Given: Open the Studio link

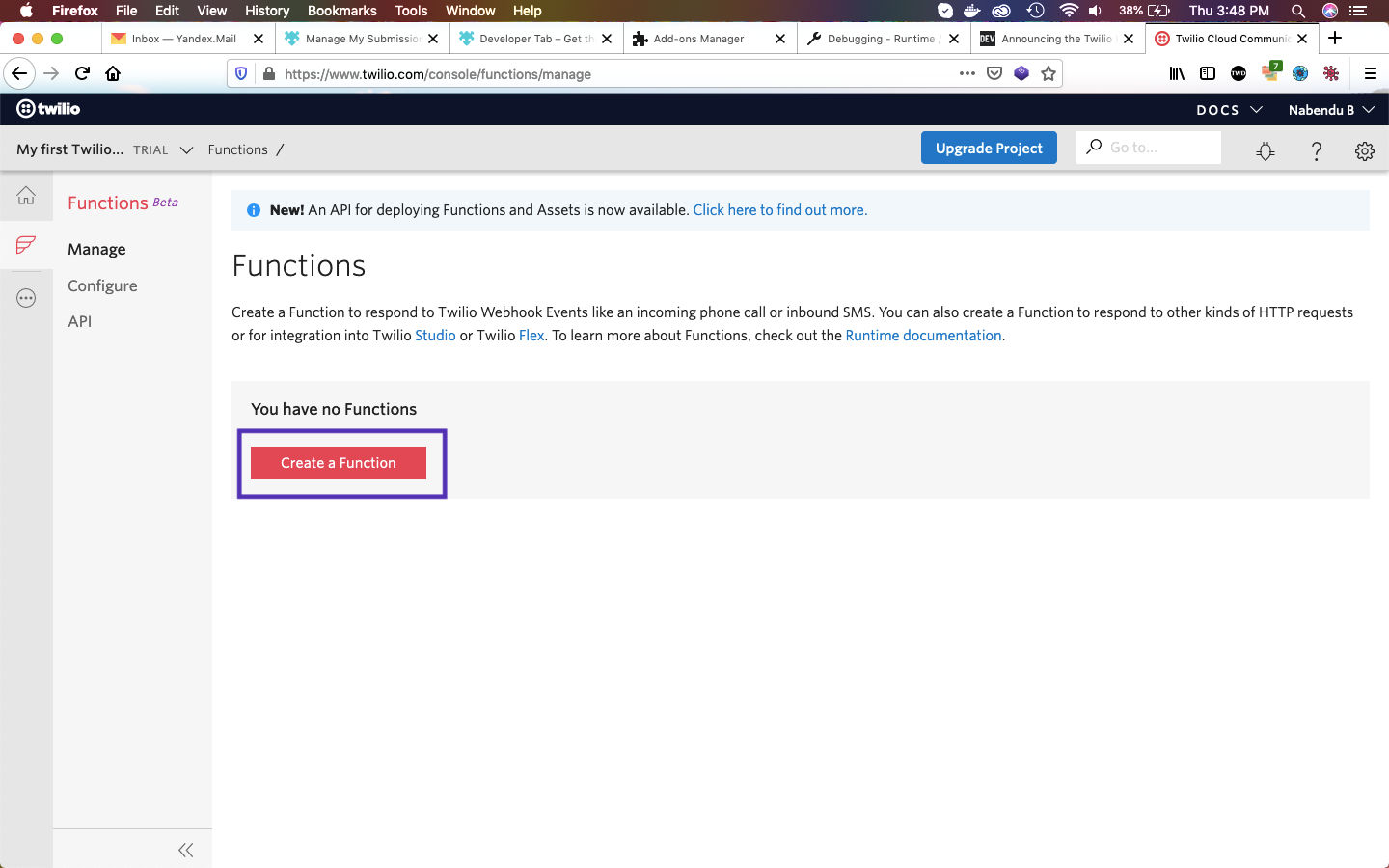Looking at the screenshot, I should pyautogui.click(x=435, y=336).
